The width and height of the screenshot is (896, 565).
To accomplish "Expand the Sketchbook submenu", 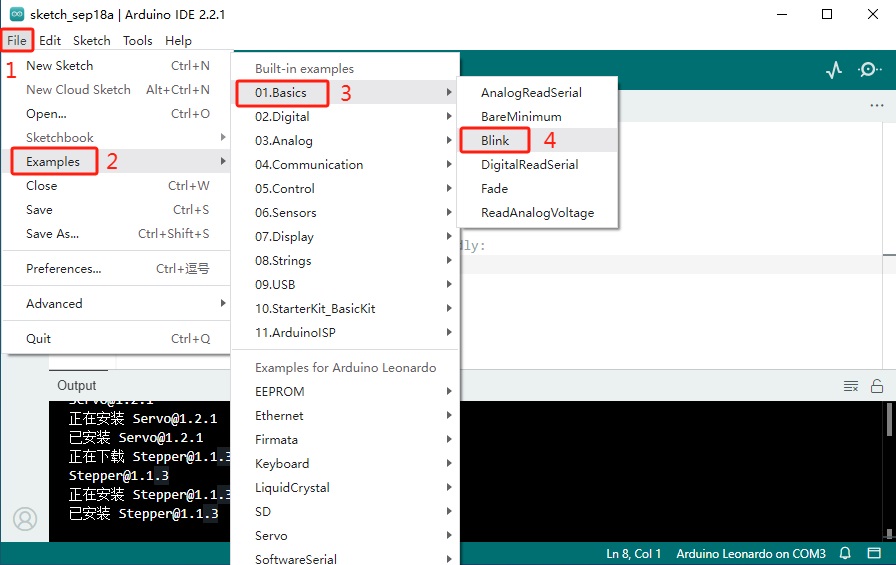I will (117, 138).
